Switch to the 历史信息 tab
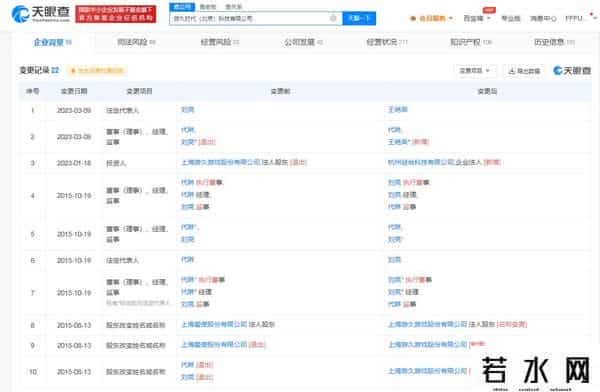 click(554, 42)
